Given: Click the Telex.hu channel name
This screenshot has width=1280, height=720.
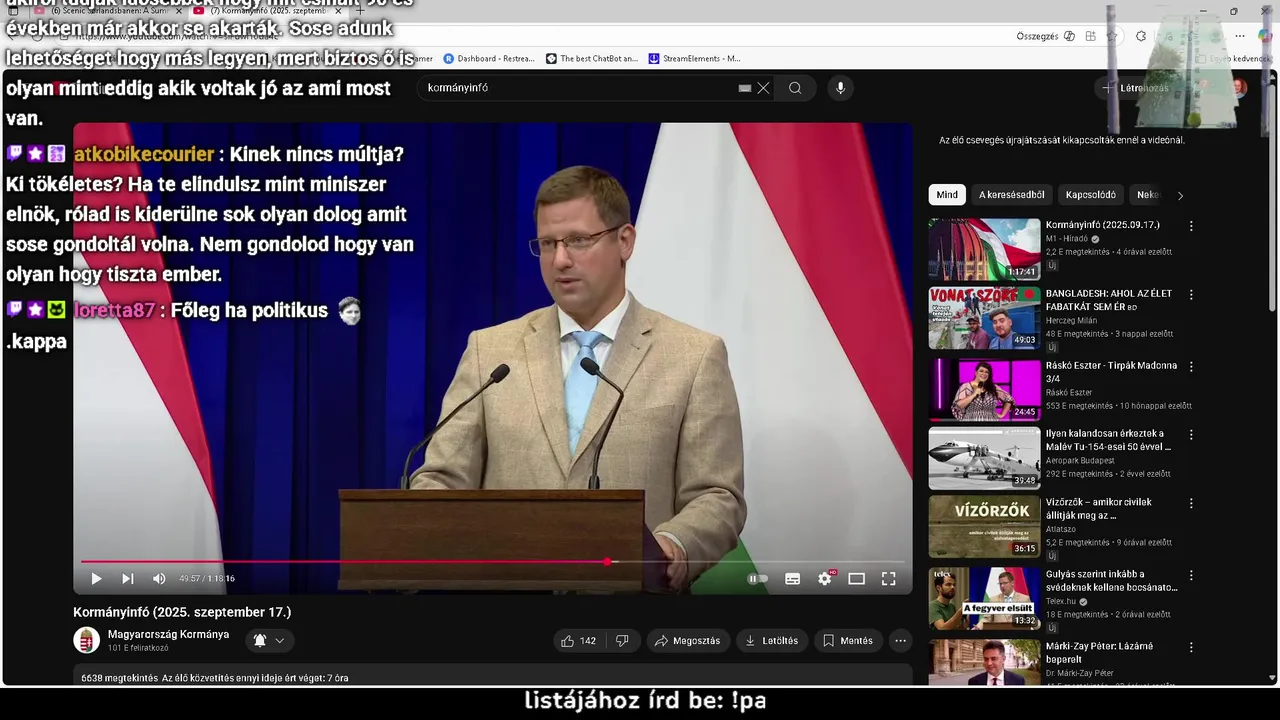Looking at the screenshot, I should 1061,602.
